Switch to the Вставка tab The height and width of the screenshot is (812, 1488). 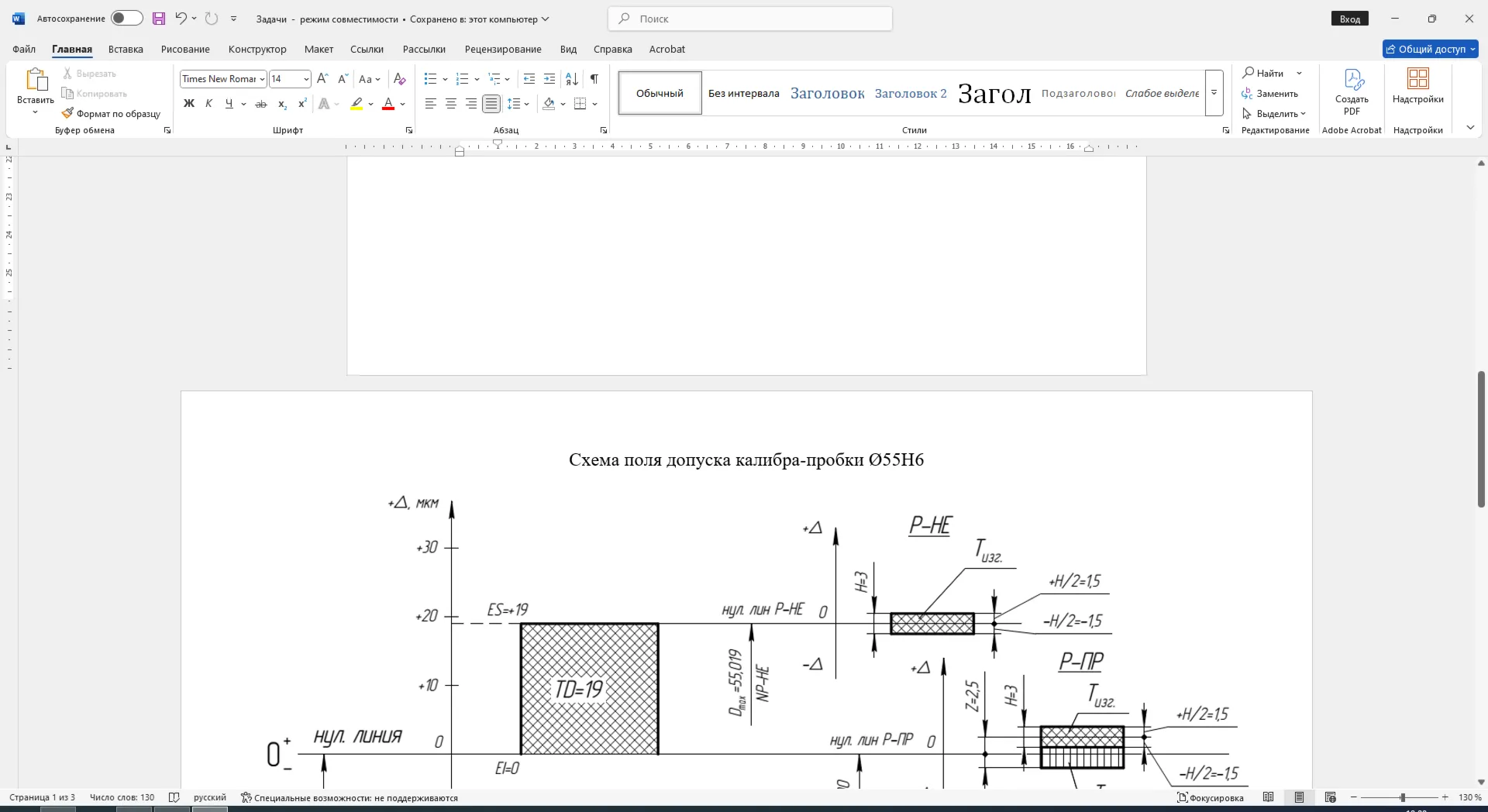coord(126,49)
